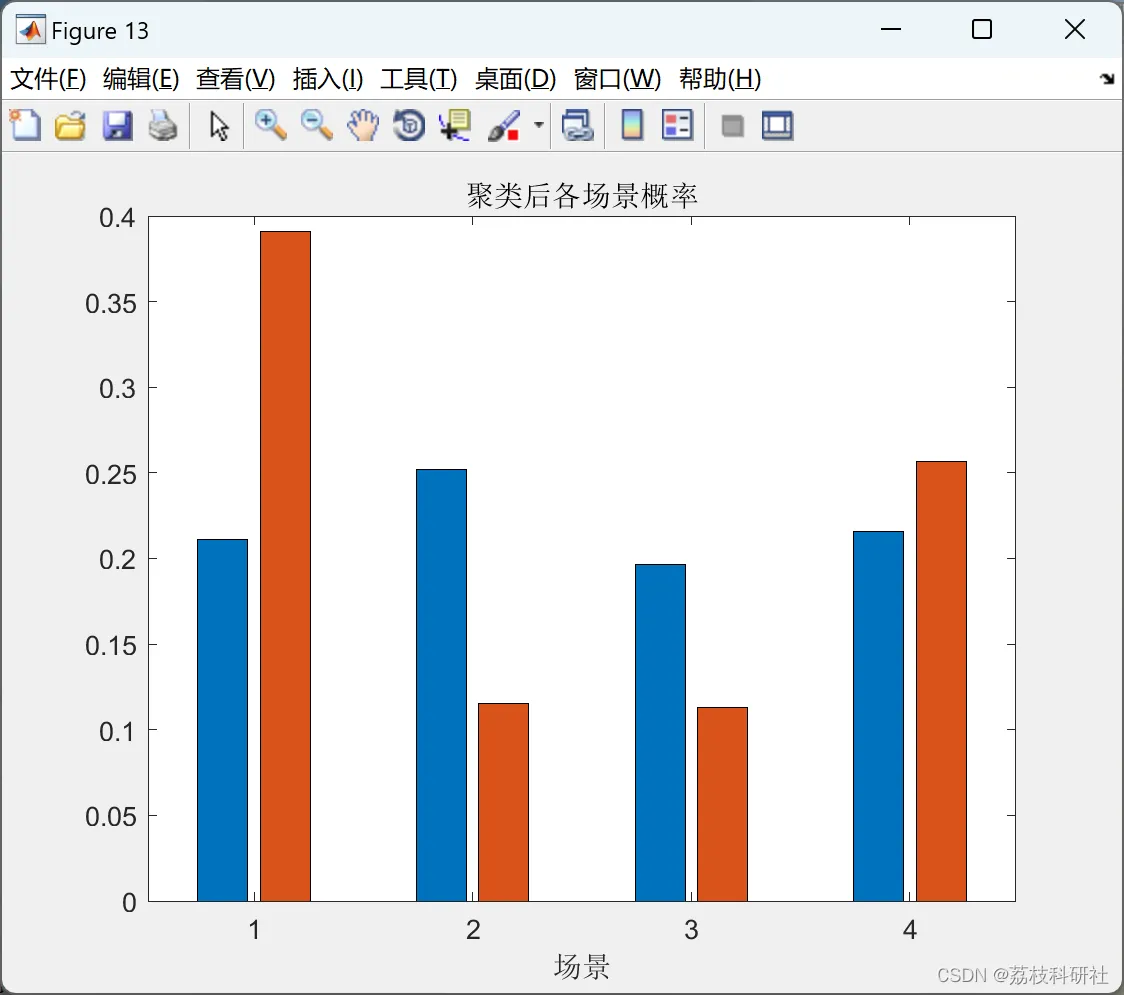This screenshot has width=1124, height=995.
Task: Click the Hide Plot Tools icon
Action: (x=732, y=127)
